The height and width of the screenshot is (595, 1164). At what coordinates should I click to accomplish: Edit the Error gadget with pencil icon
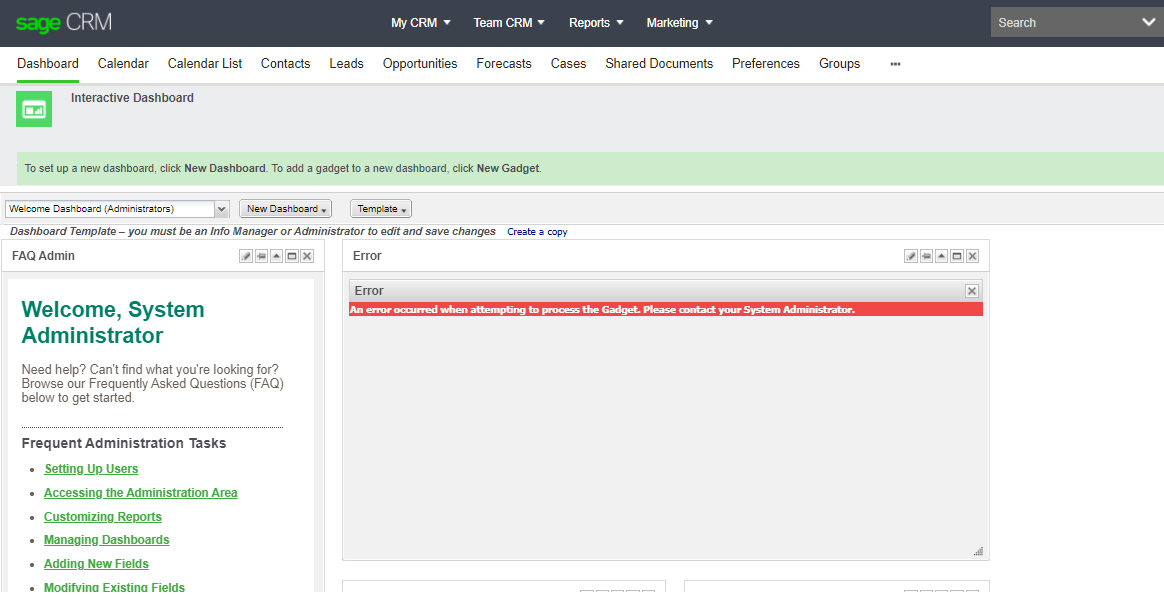point(911,256)
